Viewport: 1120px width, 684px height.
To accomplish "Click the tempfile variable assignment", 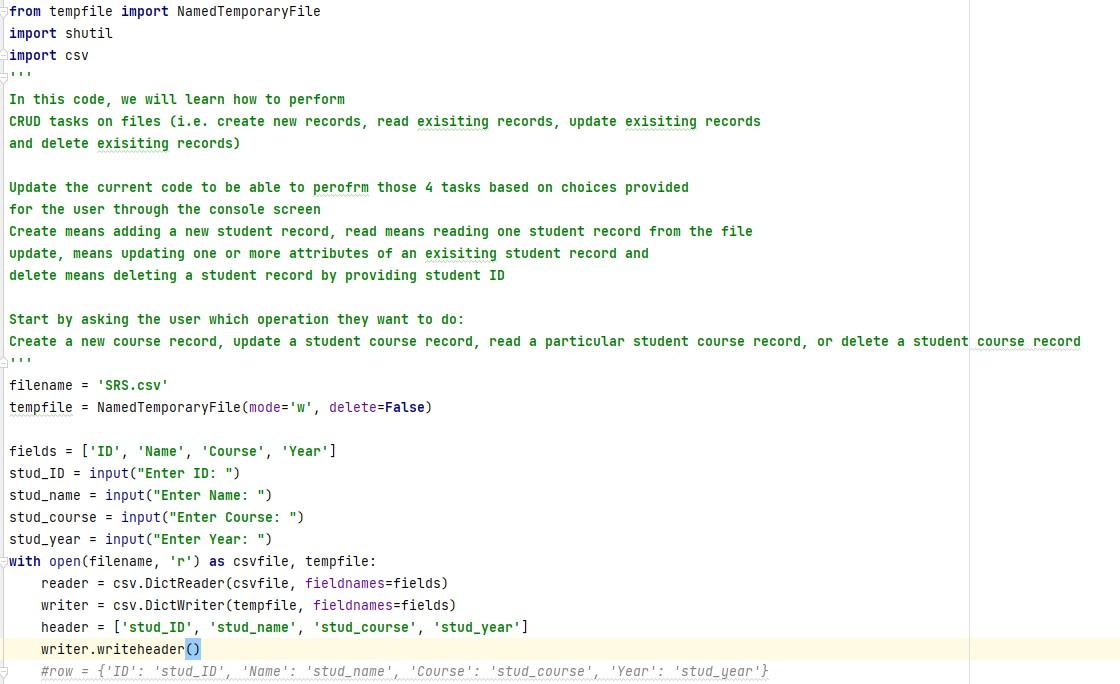I will 40,407.
